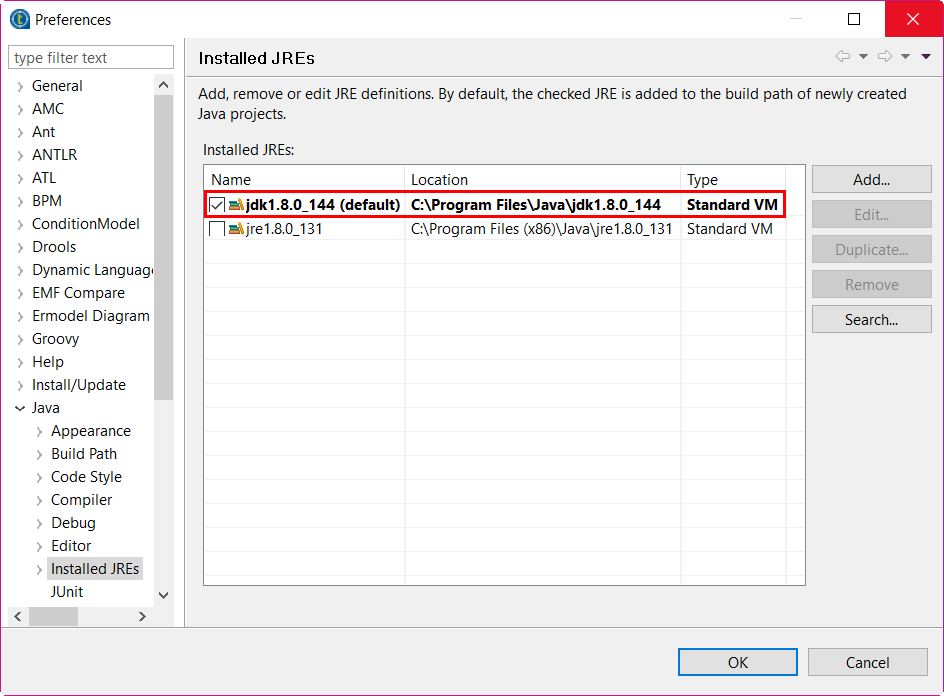The image size is (944, 696).
Task: Check the jre1.8.0_131 checkbox
Action: [217, 229]
